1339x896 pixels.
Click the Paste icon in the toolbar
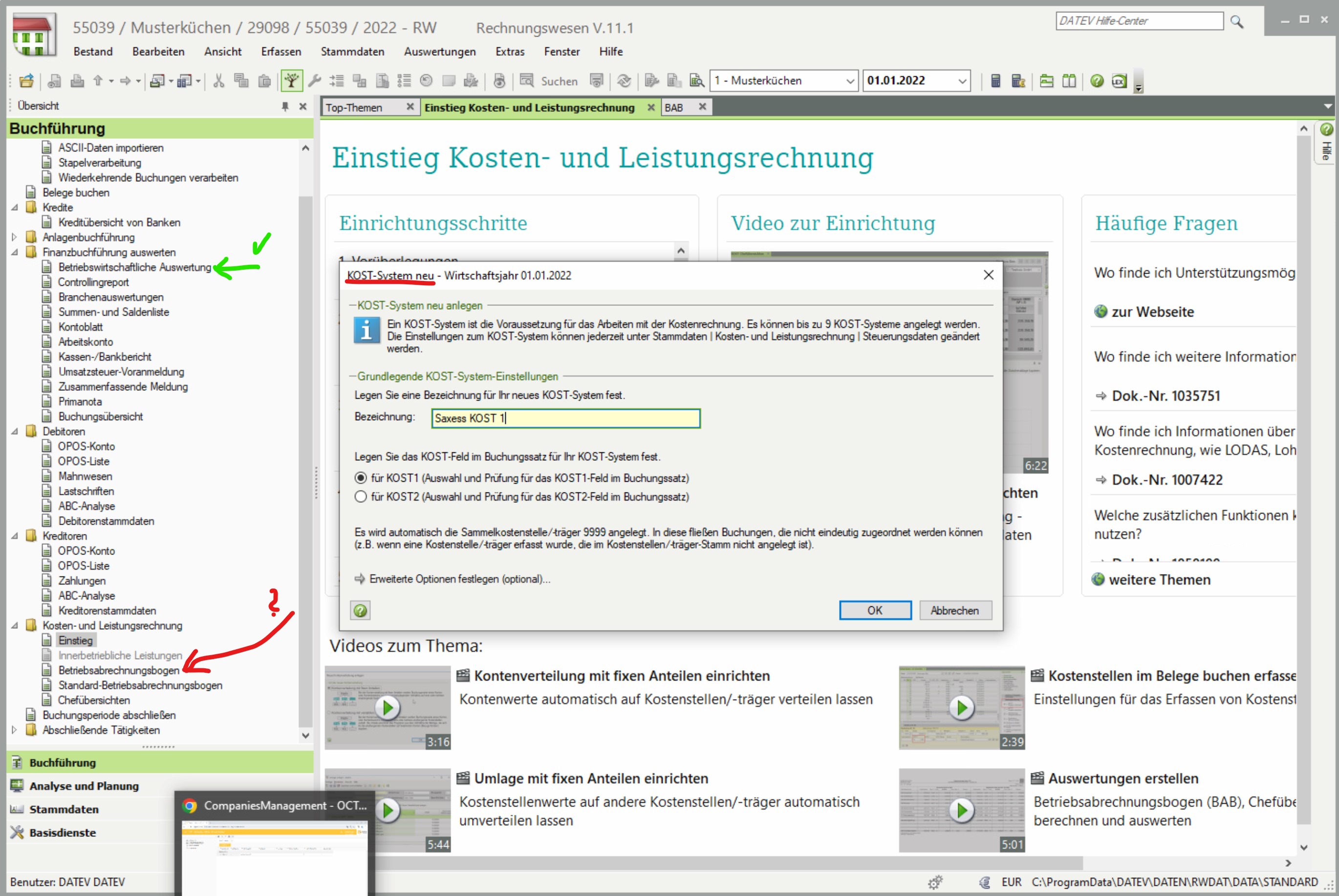pyautogui.click(x=264, y=81)
